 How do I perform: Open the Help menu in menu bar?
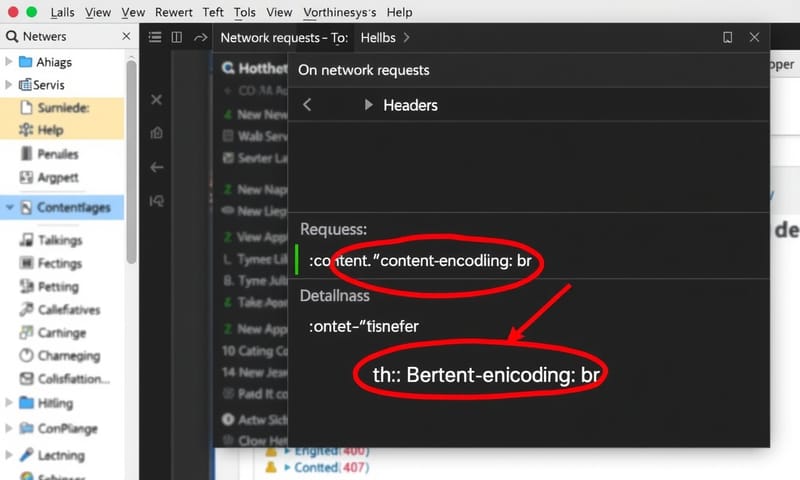click(x=399, y=12)
